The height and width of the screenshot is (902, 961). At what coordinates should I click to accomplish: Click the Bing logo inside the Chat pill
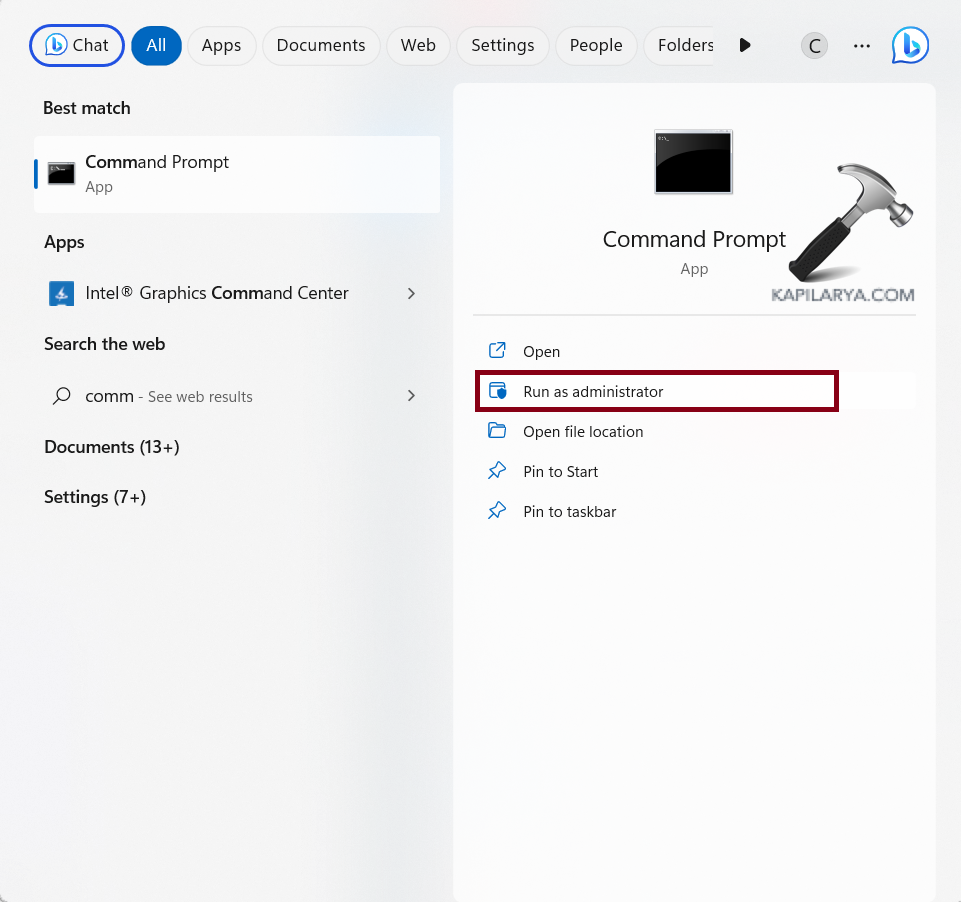[55, 45]
